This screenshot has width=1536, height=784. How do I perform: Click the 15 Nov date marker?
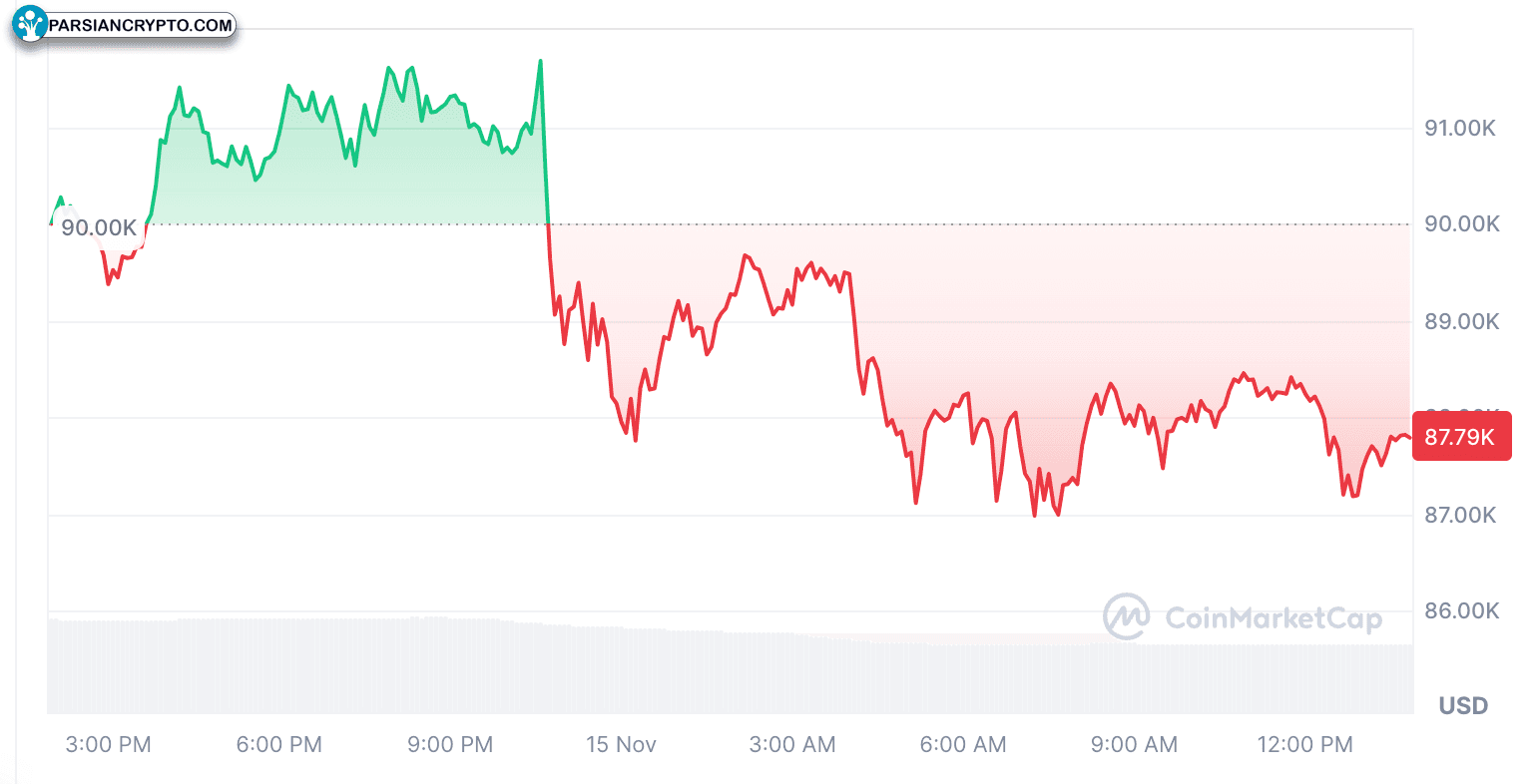[621, 744]
